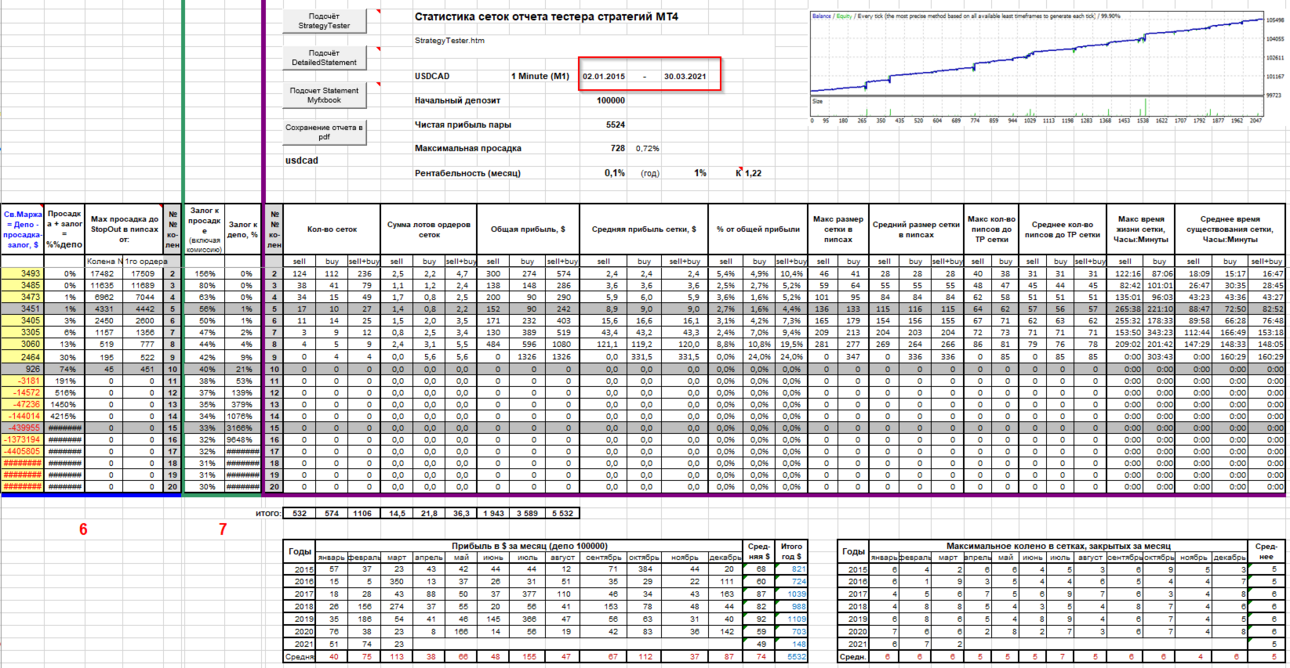Select the 1 Minute (M1) timeframe cell
Image resolution: width=1290 pixels, height=668 pixels.
tap(539, 77)
